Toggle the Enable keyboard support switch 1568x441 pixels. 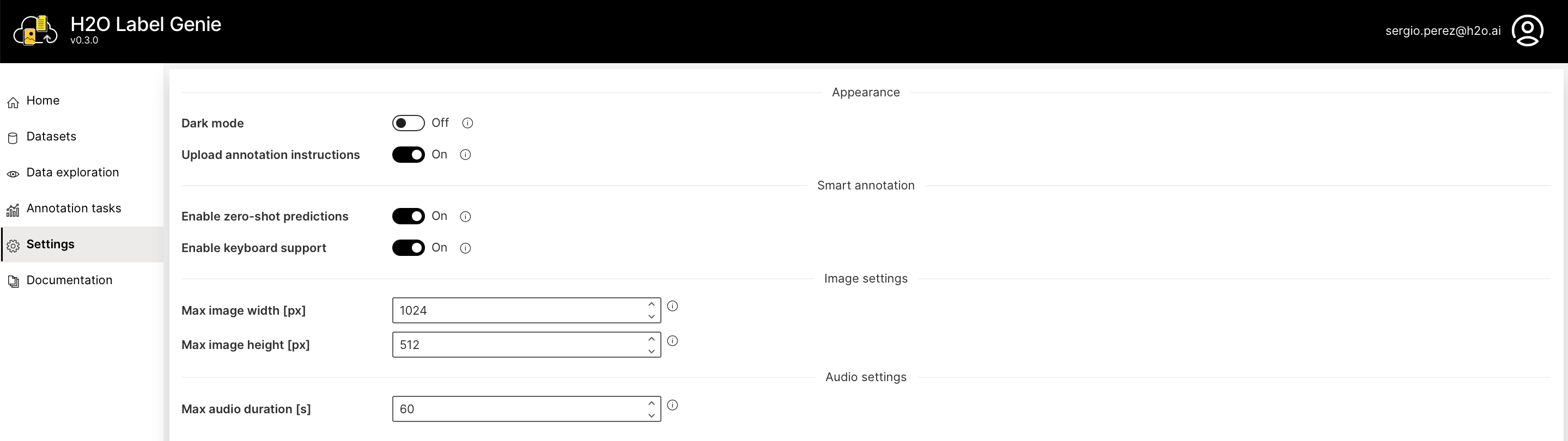408,248
